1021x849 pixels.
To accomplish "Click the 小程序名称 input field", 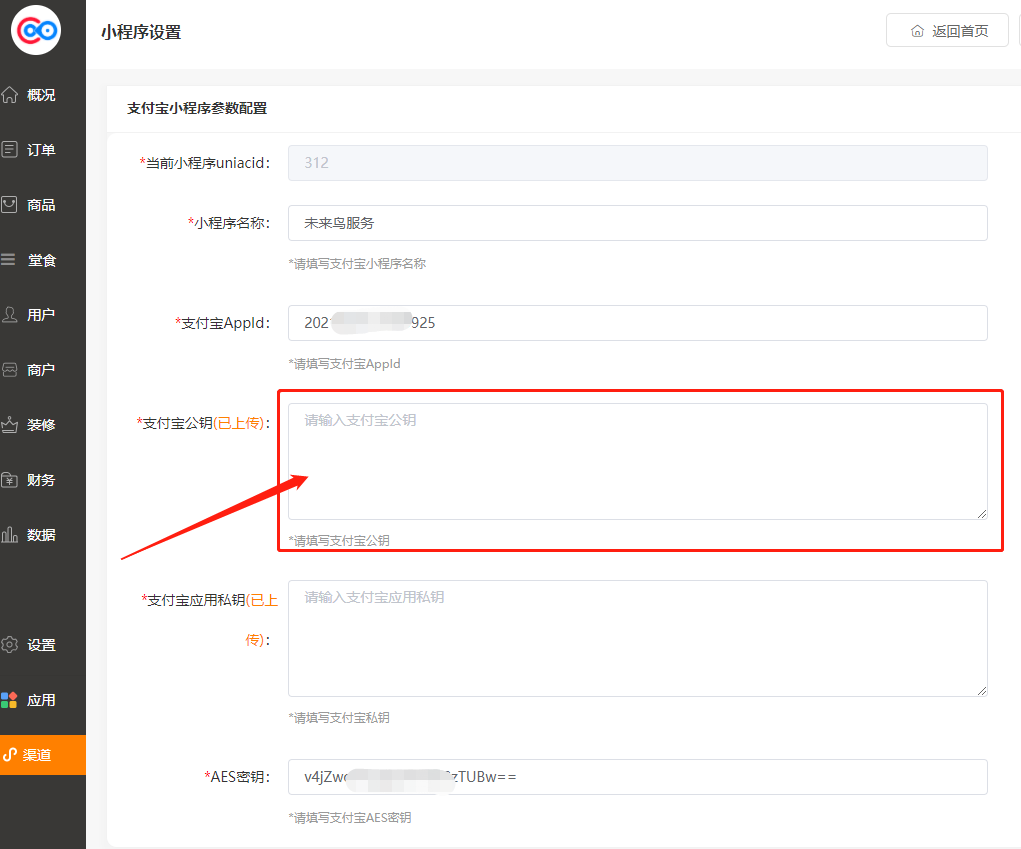I will click(637, 223).
